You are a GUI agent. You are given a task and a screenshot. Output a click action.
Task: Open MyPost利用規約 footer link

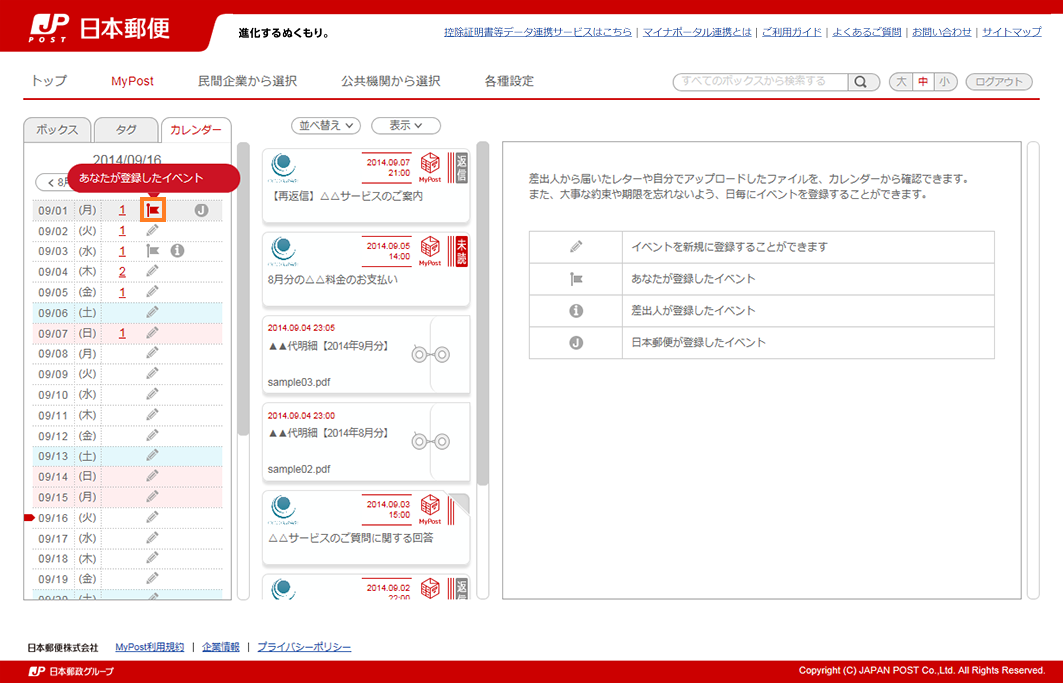click(149, 647)
